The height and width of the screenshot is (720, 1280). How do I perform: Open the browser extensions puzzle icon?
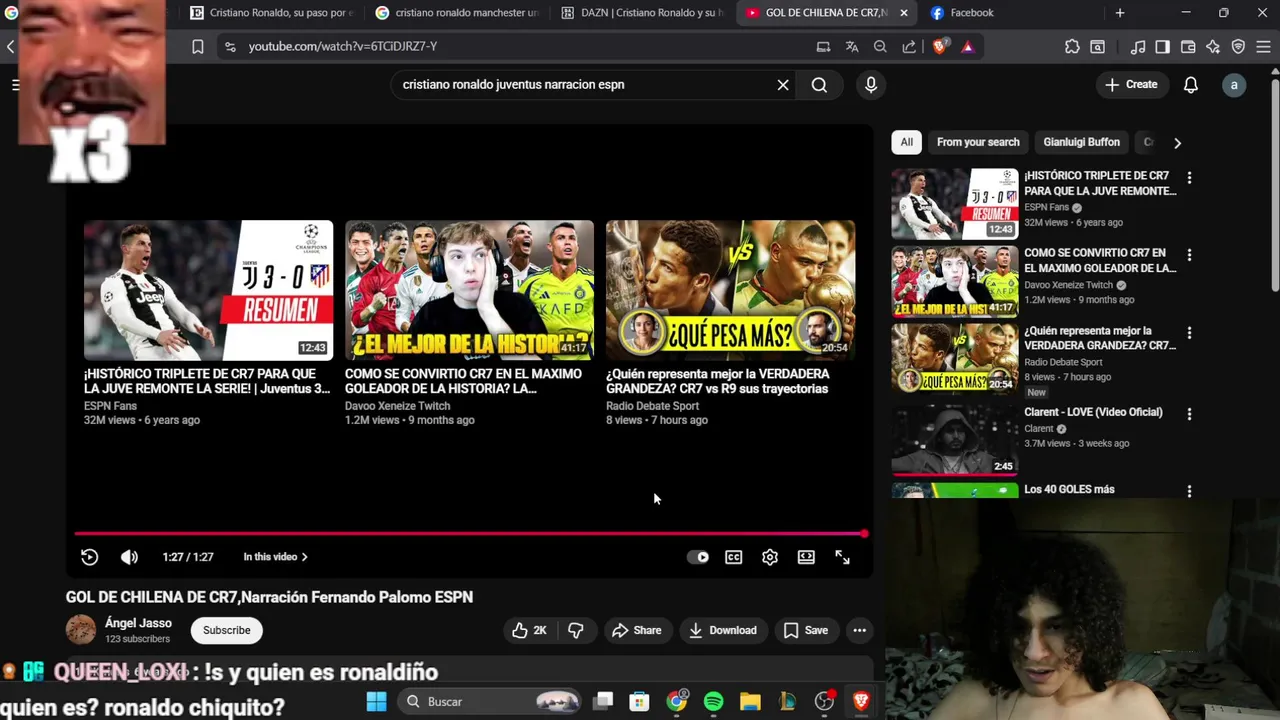[x=1072, y=46]
